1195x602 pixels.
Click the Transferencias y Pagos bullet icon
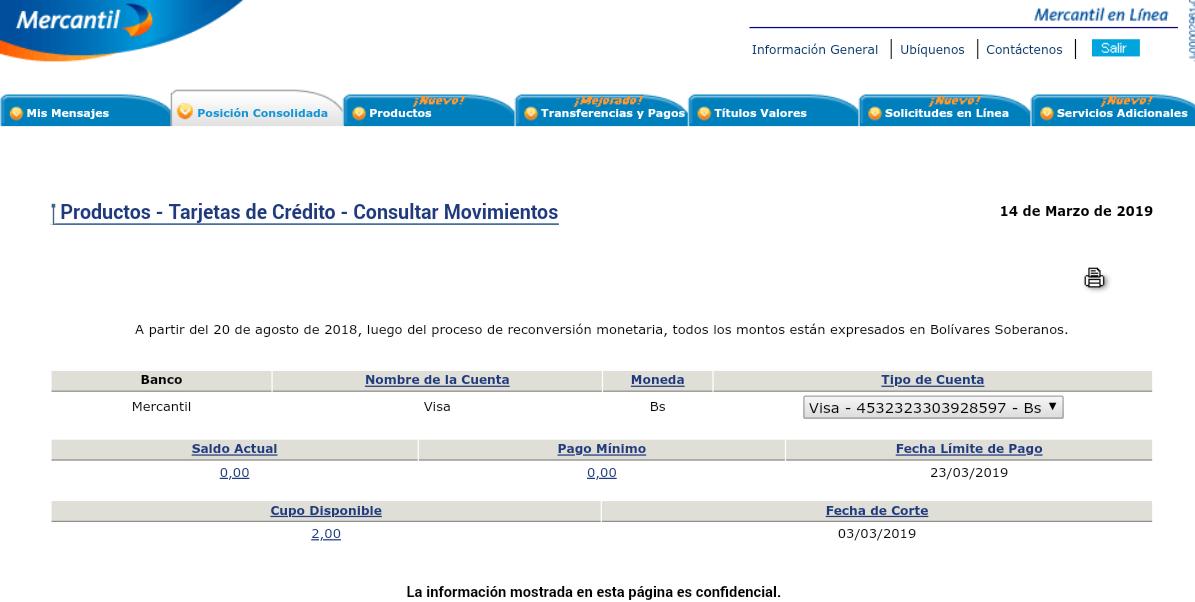531,114
